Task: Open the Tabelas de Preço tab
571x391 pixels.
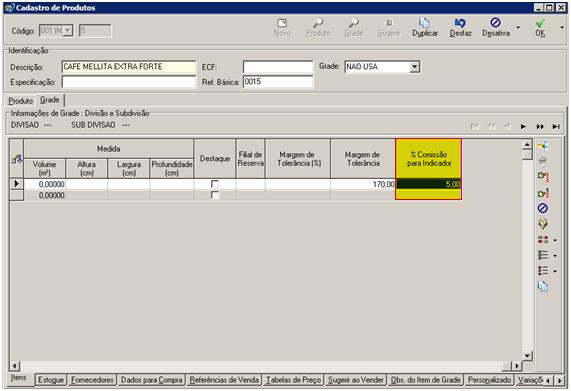Action: [x=293, y=380]
